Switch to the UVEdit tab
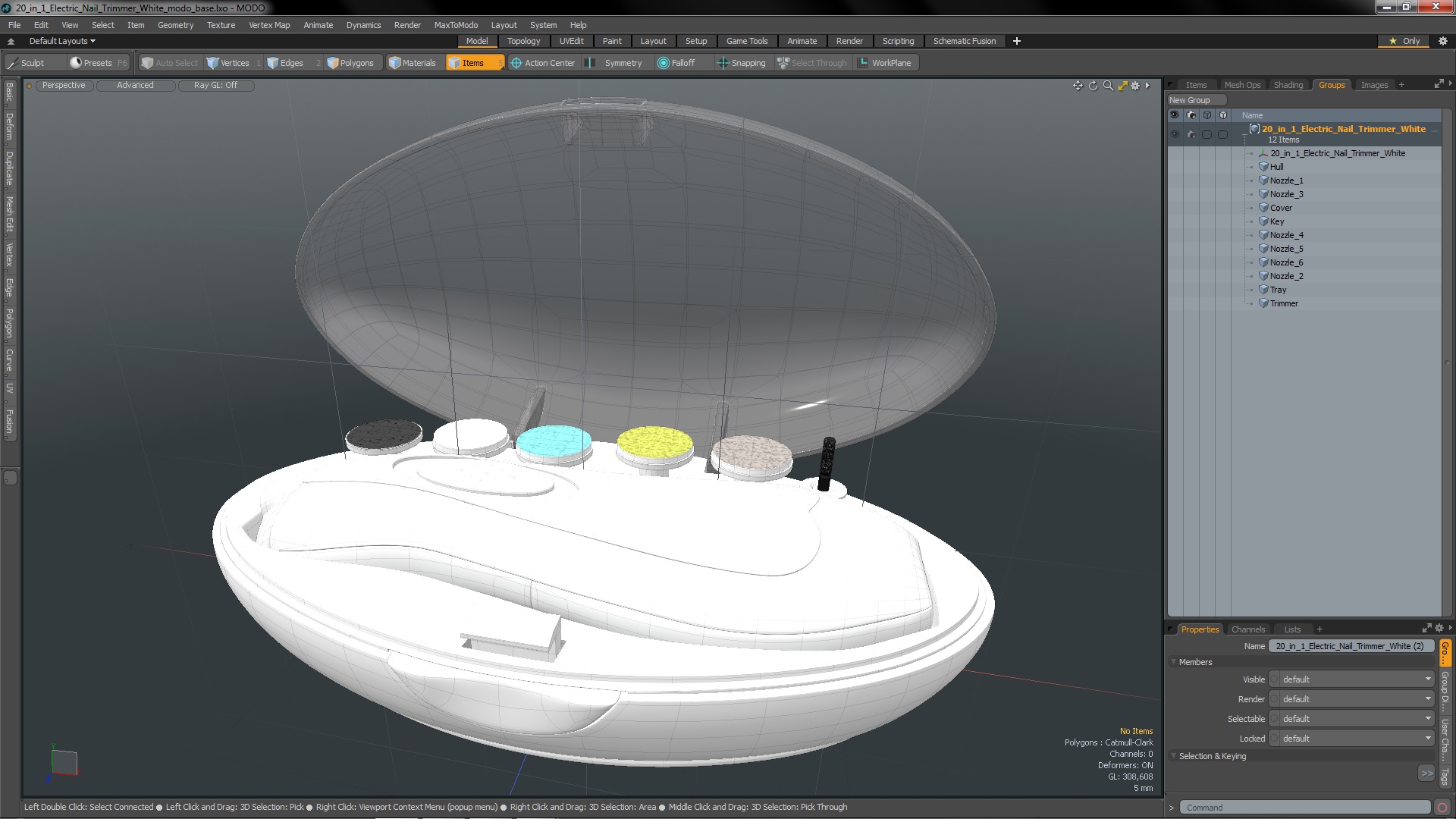The width and height of the screenshot is (1456, 819). (x=570, y=41)
